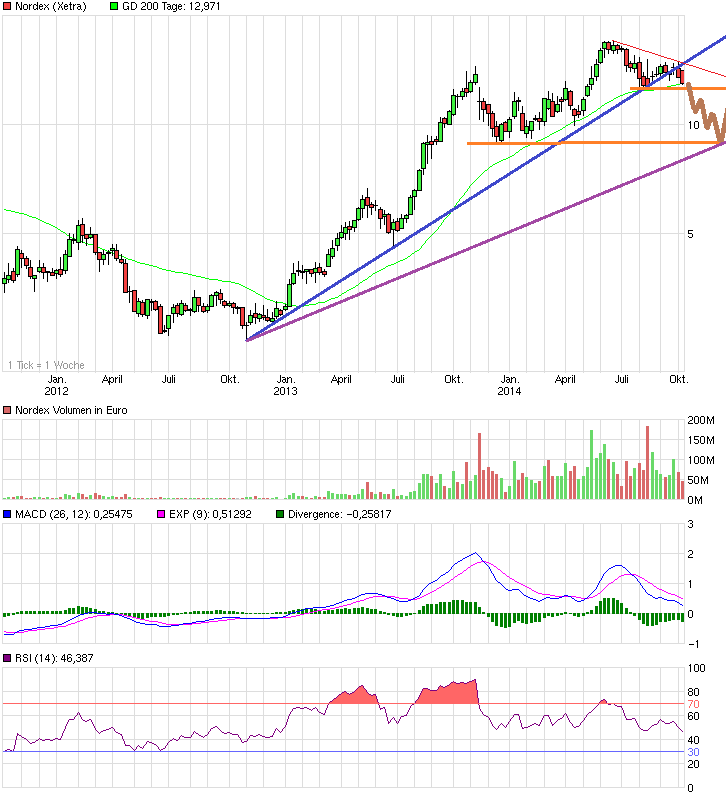Click the MACD axis label '-1'
Viewport: 726px width, 796px height.
(x=694, y=644)
